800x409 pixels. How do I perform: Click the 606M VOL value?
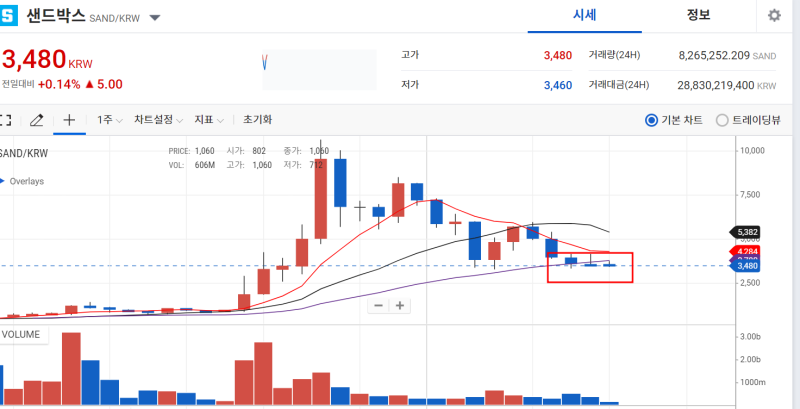click(x=205, y=165)
